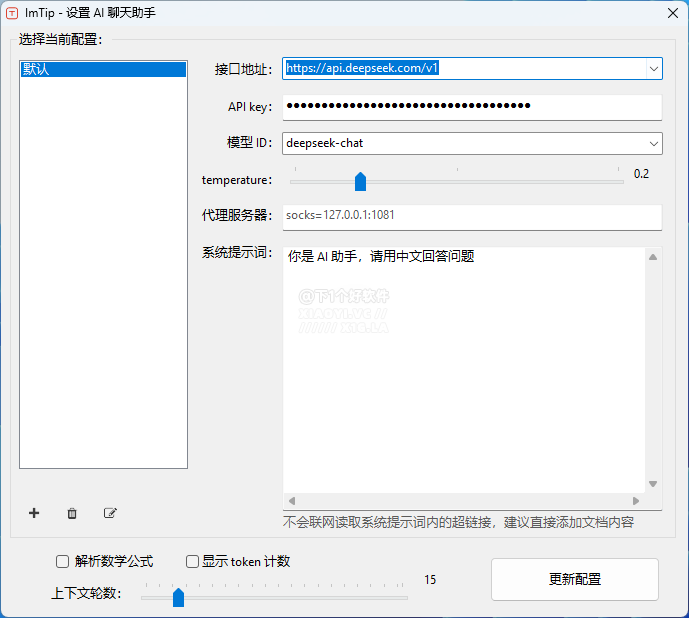Expand the 接口地址 dropdown arrow
Image resolution: width=689 pixels, height=618 pixels.
(653, 69)
